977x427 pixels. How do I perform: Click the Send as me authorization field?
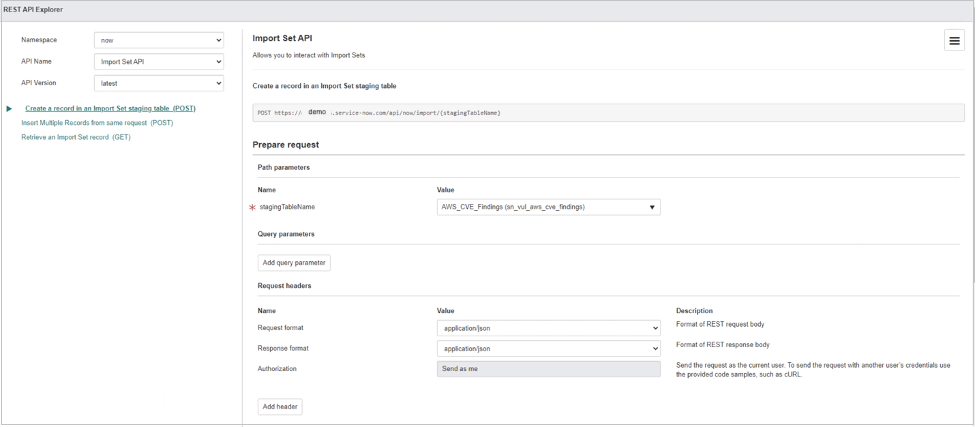click(548, 369)
